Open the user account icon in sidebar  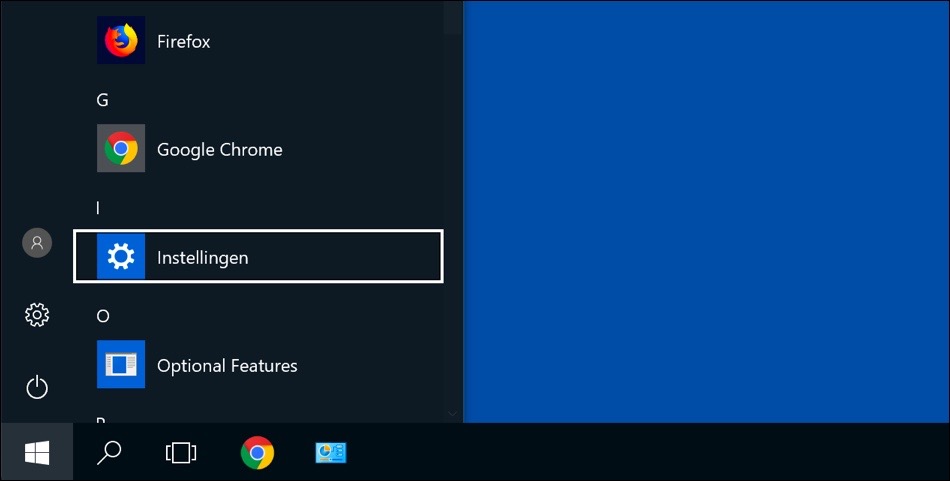tap(37, 243)
